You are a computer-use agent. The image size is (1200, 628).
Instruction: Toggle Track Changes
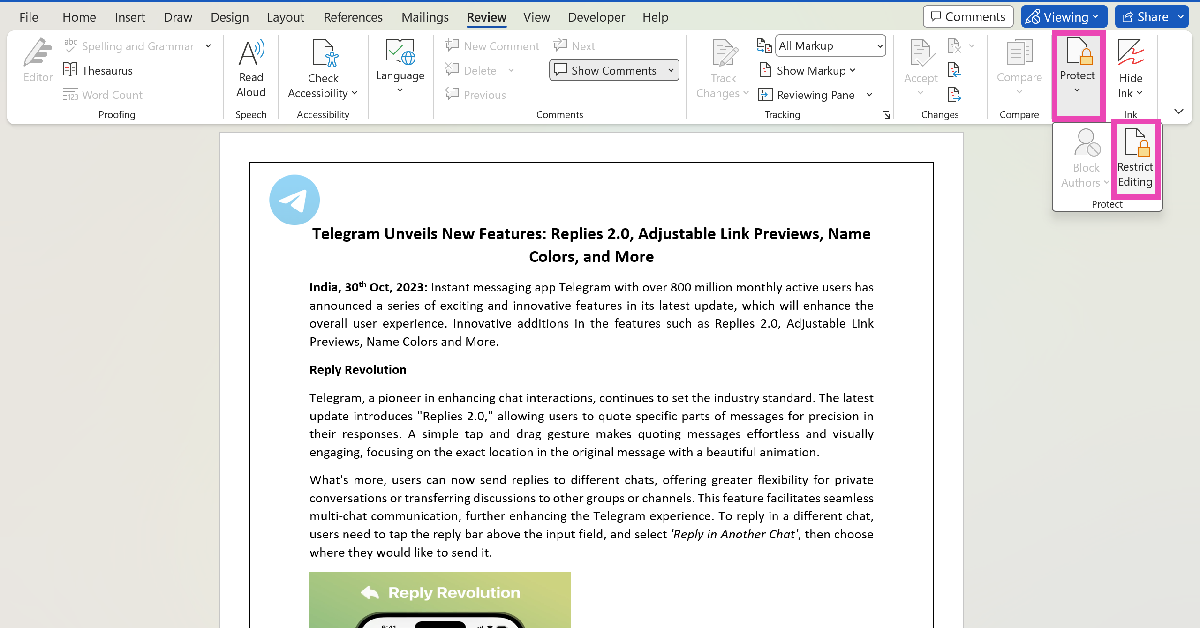pos(724,68)
